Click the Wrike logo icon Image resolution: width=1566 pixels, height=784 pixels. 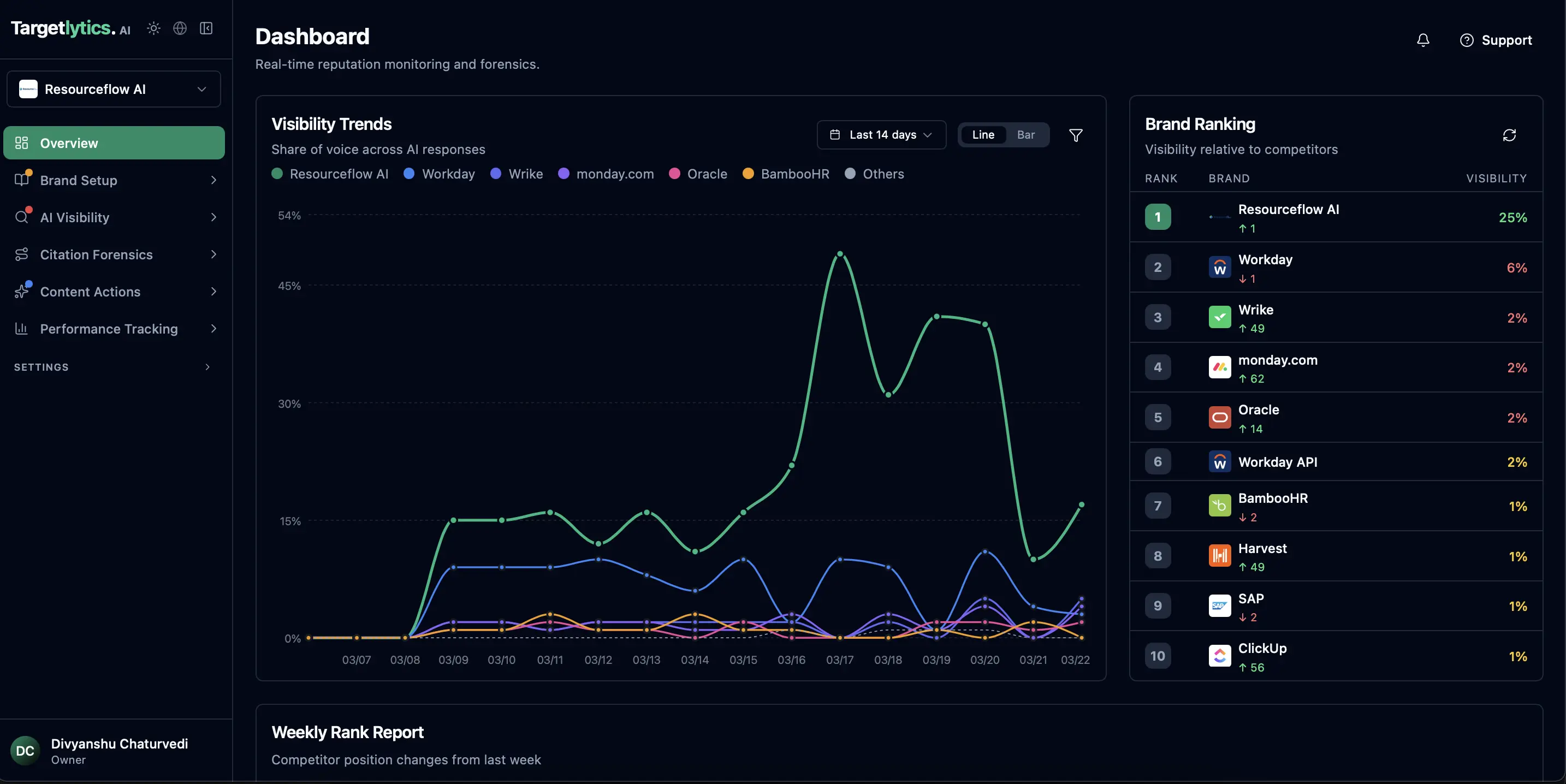coord(1219,317)
